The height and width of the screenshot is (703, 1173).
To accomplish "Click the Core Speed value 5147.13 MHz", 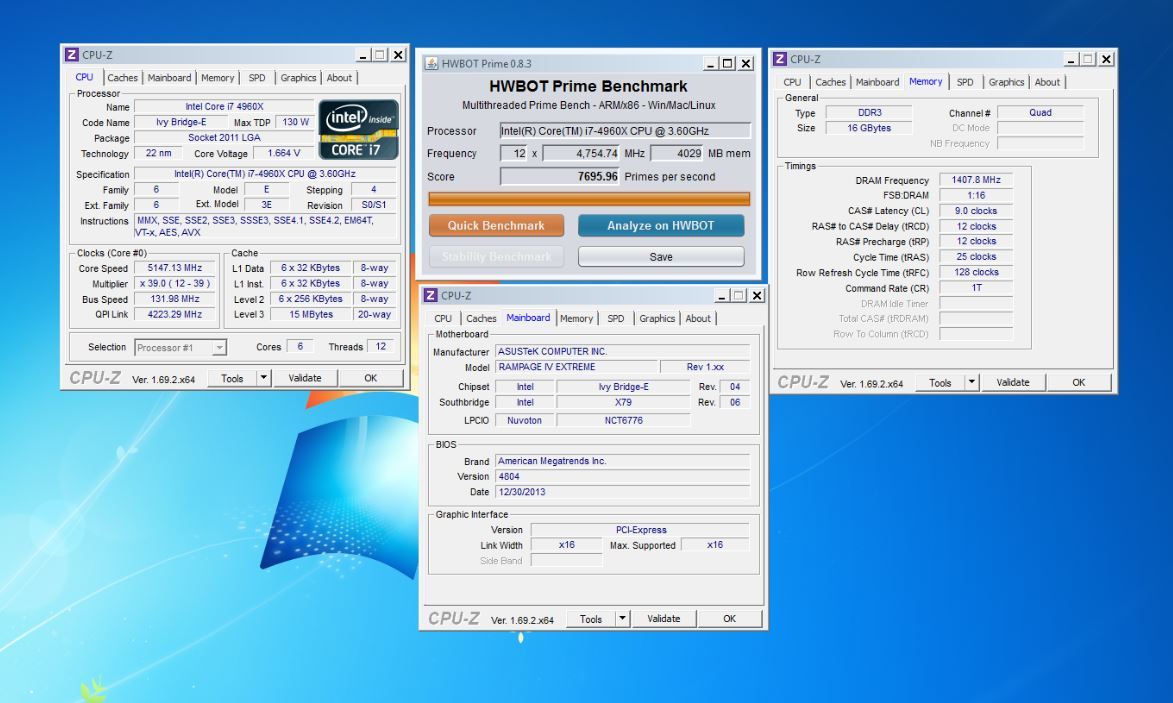I will click(175, 268).
